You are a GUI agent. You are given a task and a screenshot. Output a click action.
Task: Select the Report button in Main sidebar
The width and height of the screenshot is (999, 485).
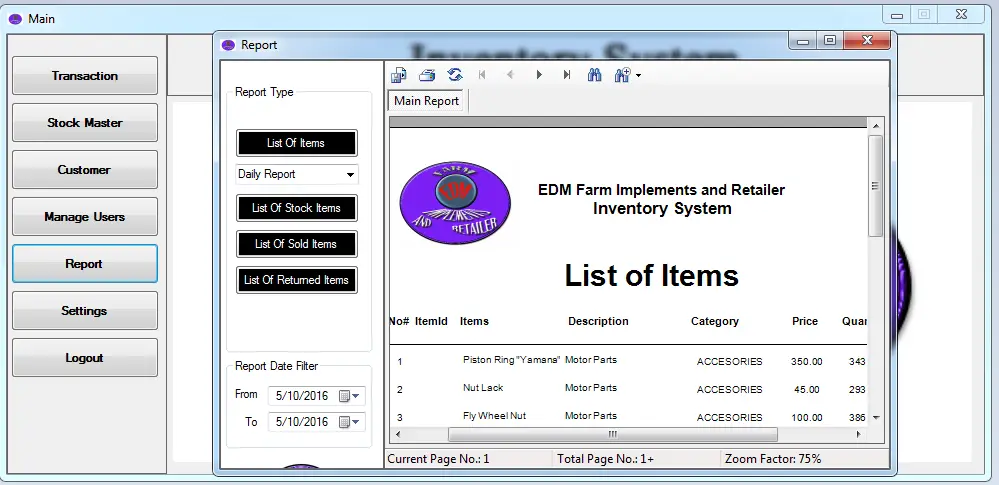(x=85, y=264)
